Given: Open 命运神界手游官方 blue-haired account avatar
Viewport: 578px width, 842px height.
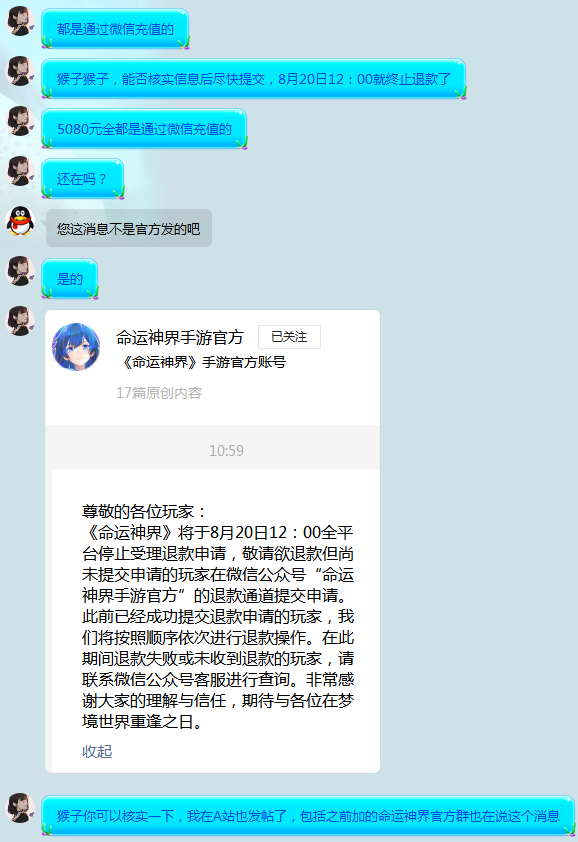Looking at the screenshot, I should (76, 347).
